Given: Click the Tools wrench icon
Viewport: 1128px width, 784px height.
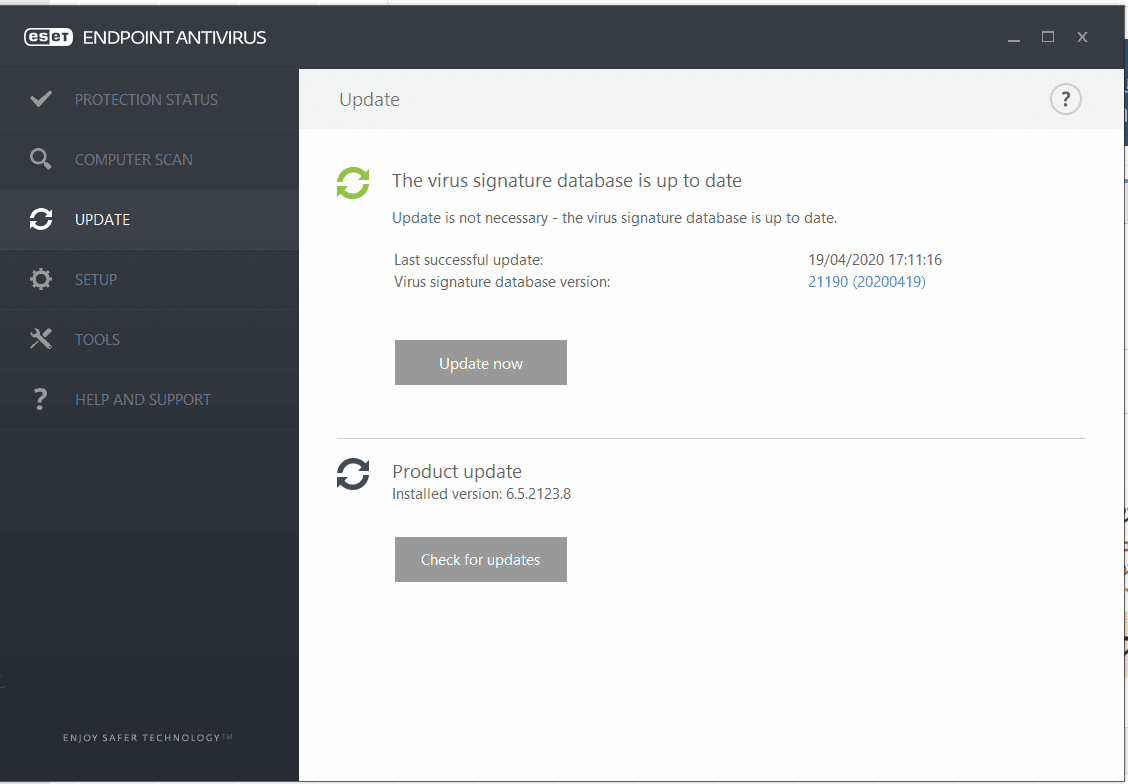Looking at the screenshot, I should [40, 339].
